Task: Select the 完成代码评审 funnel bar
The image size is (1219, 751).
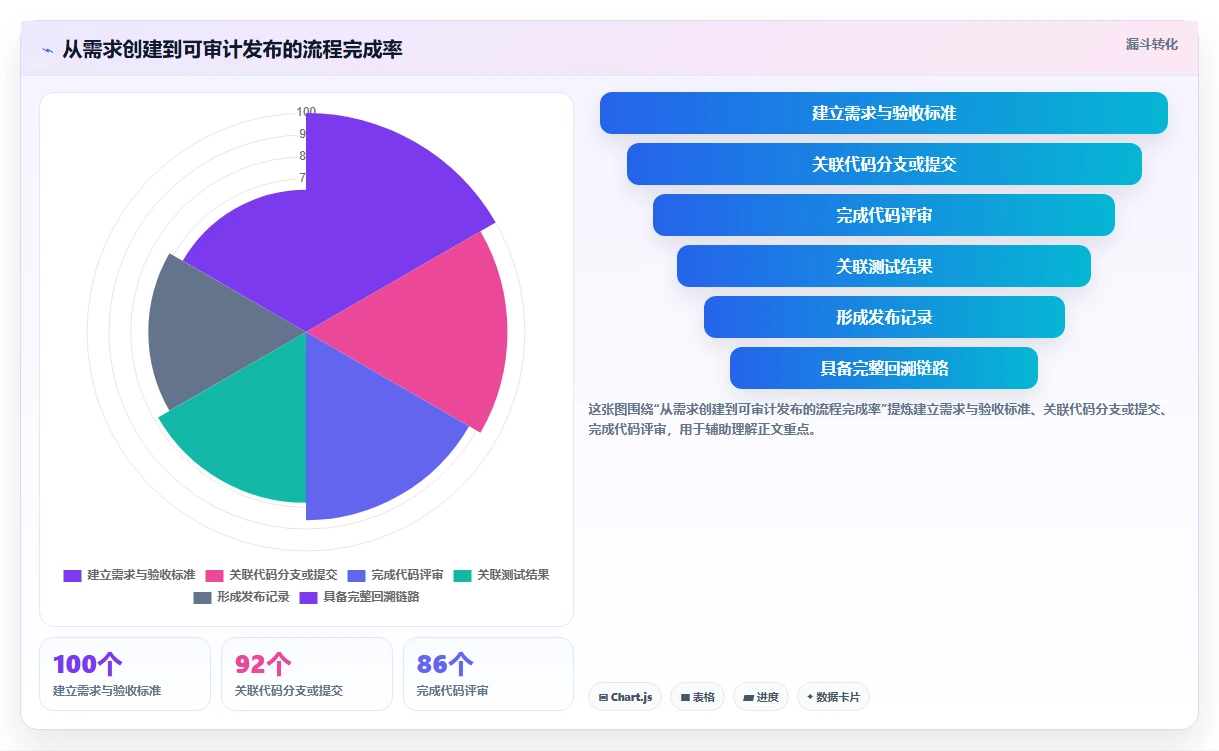Action: 884,215
